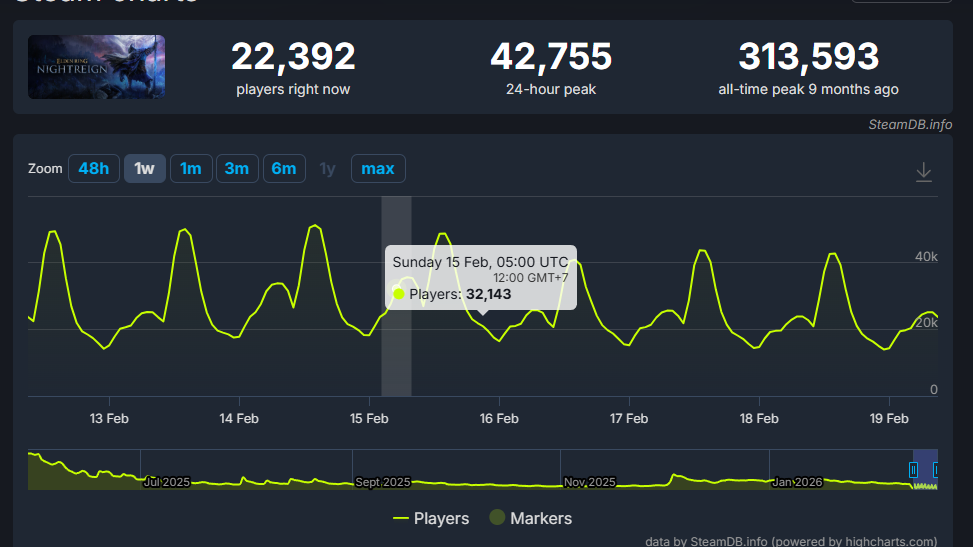
Task: Click the 13 Feb axis label
Action: coord(109,418)
